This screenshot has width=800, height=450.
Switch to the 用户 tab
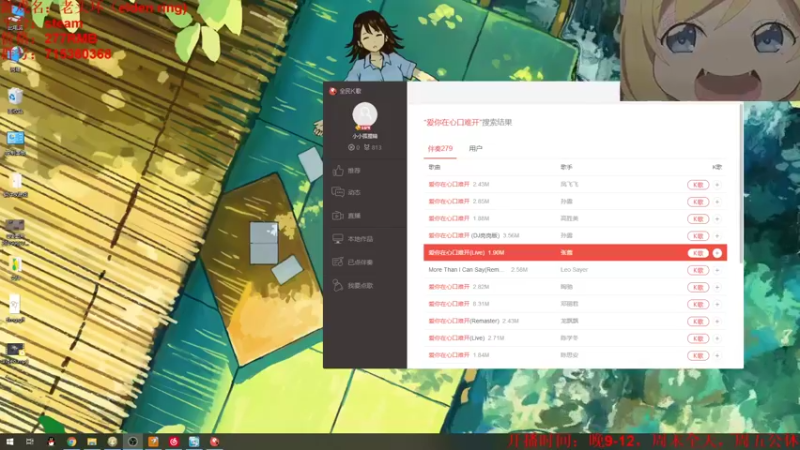pos(476,148)
